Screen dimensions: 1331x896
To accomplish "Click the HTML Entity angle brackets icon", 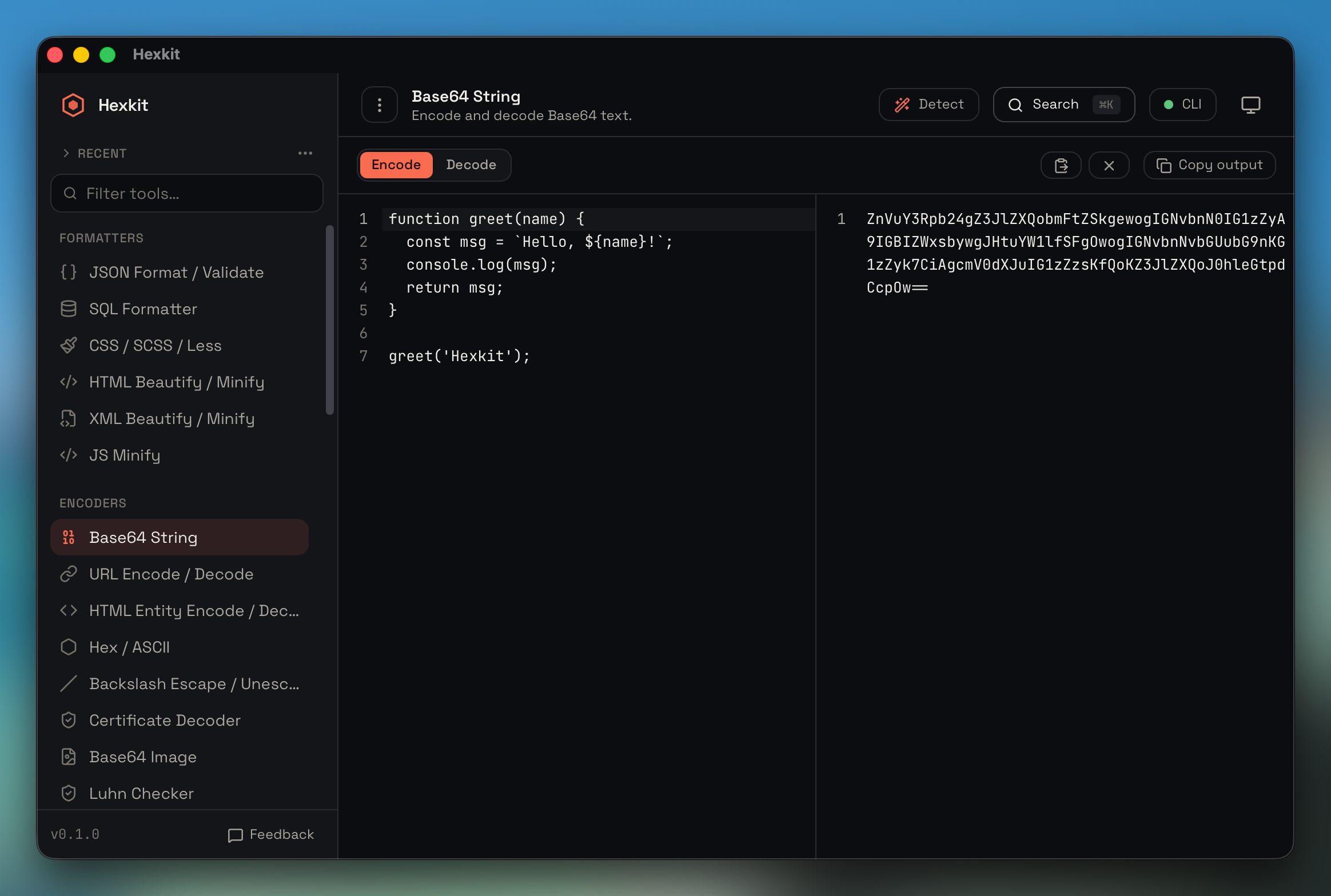I will click(69, 611).
